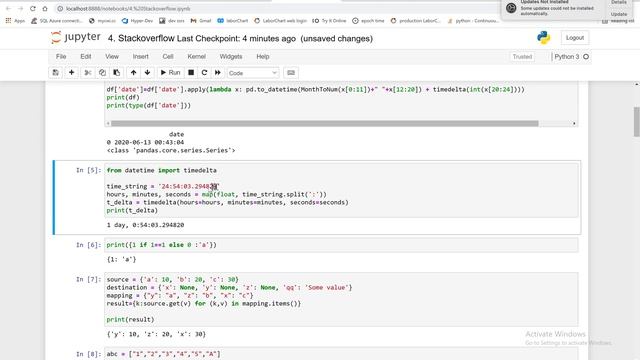Open the production LaborChart bookmark
The height and width of the screenshot is (360, 640).
(416, 21)
